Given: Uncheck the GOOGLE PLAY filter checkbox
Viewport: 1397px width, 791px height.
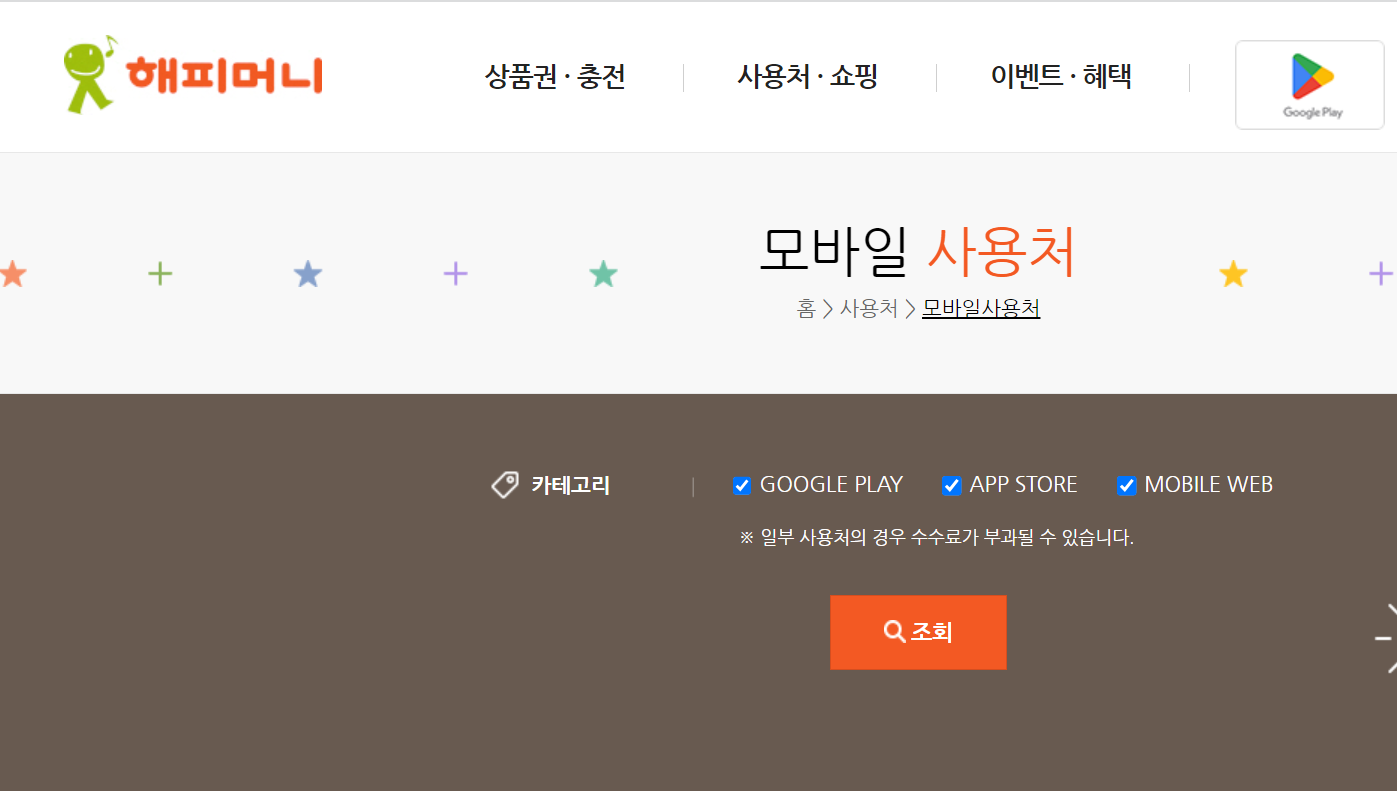Looking at the screenshot, I should [742, 485].
